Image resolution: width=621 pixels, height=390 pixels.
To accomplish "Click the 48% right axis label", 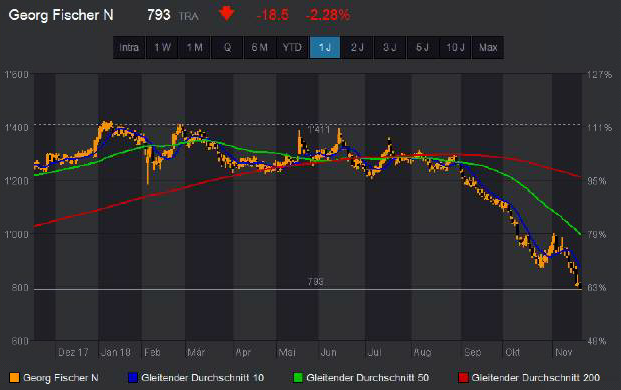I will (597, 341).
